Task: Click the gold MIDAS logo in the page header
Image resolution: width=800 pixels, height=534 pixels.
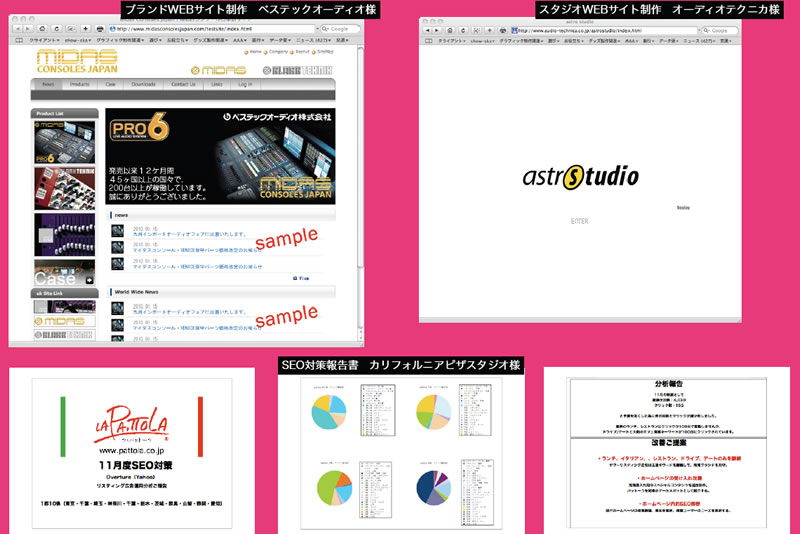Action: [x=218, y=70]
